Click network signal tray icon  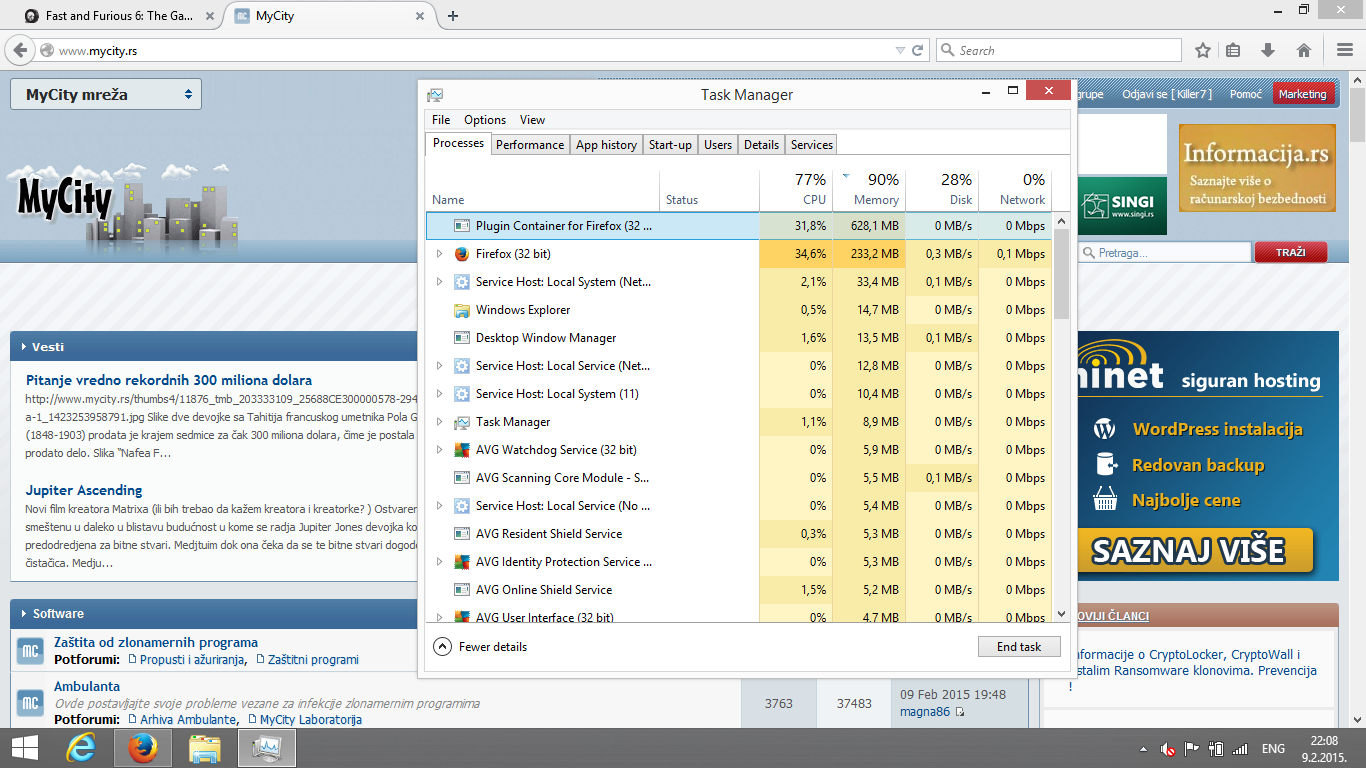tap(1240, 748)
